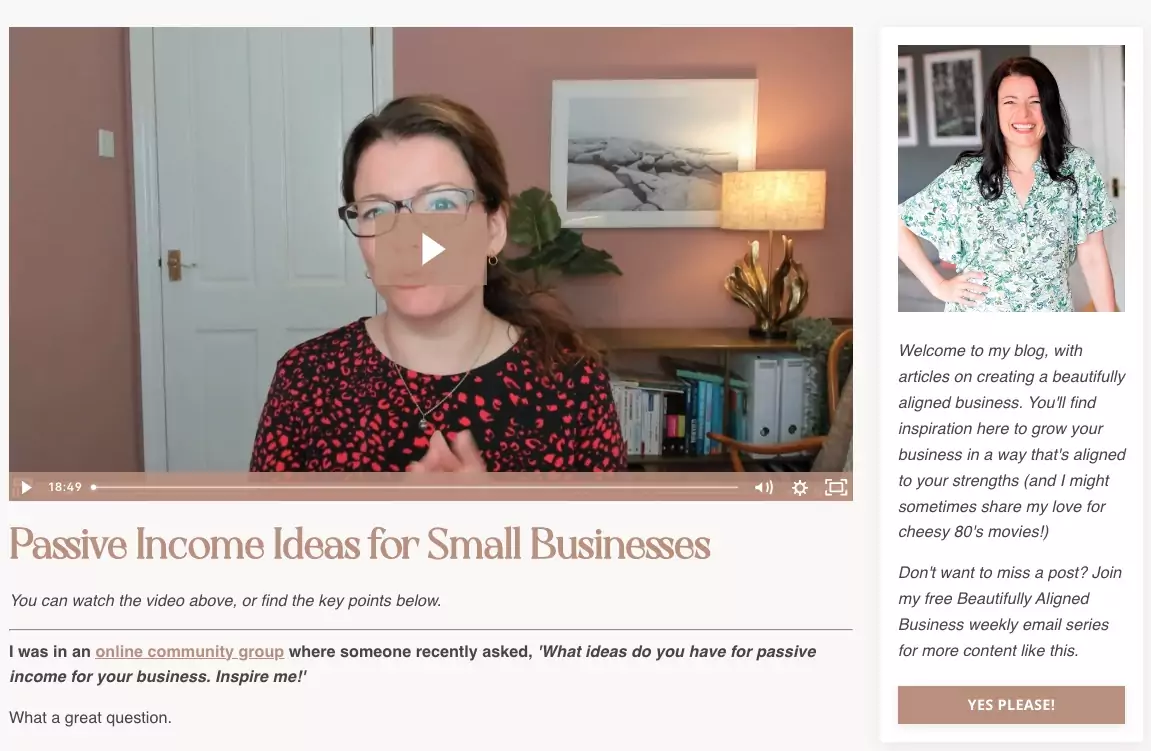The width and height of the screenshot is (1151, 751).
Task: Click the small play icon in the control bar
Action: pos(26,487)
